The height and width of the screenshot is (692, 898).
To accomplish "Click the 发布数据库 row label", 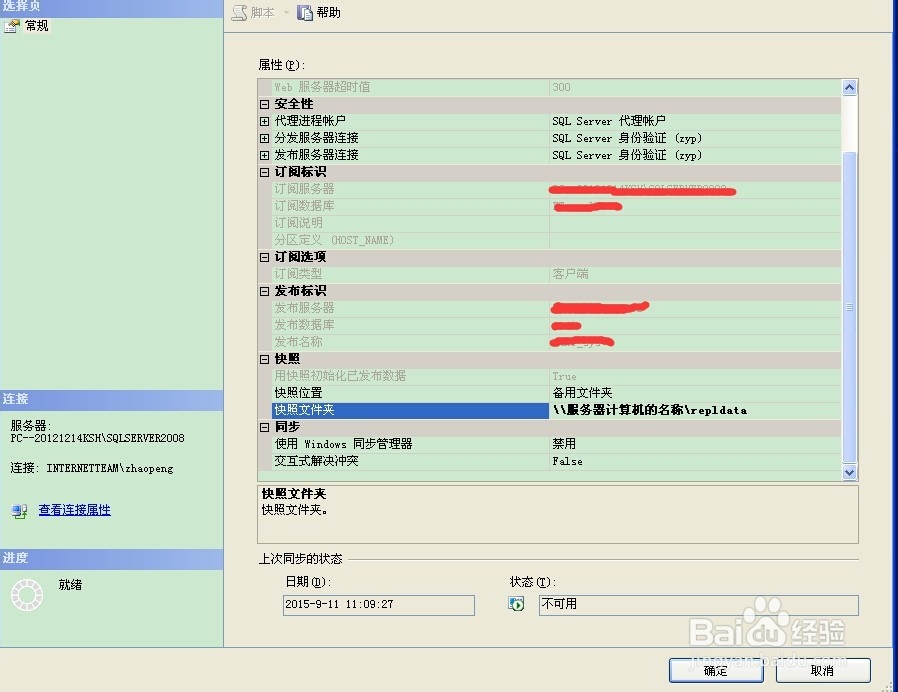I will 304,325.
